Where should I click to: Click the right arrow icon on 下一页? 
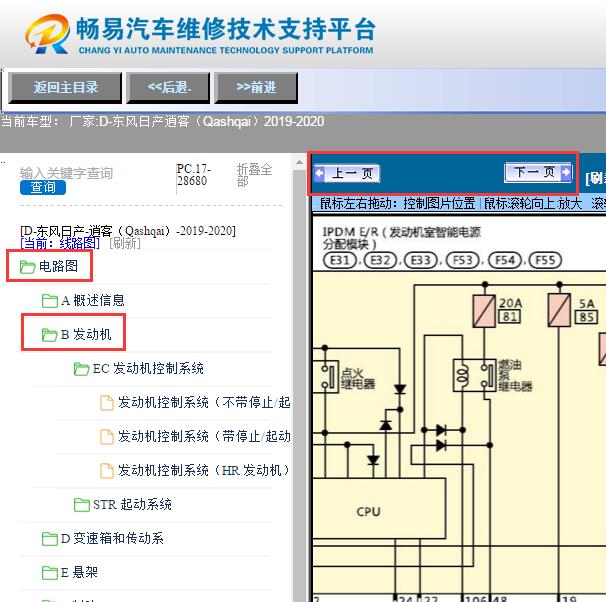pyautogui.click(x=565, y=172)
